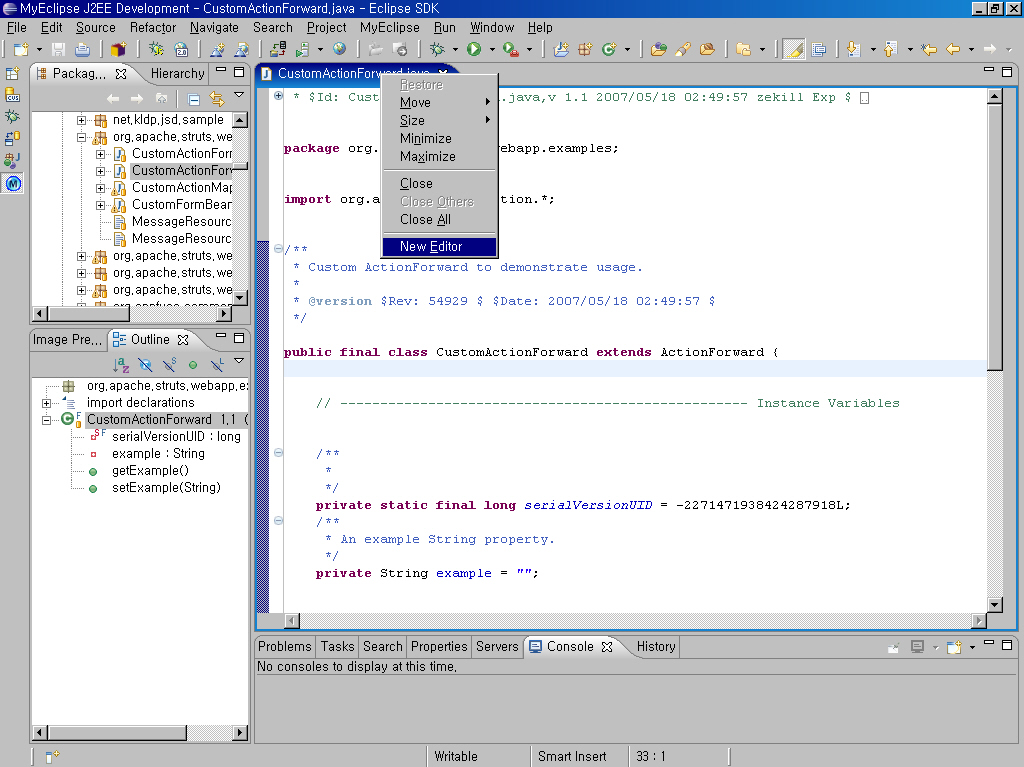The height and width of the screenshot is (767, 1024).
Task: Switch to the Problems tab
Action: point(285,646)
